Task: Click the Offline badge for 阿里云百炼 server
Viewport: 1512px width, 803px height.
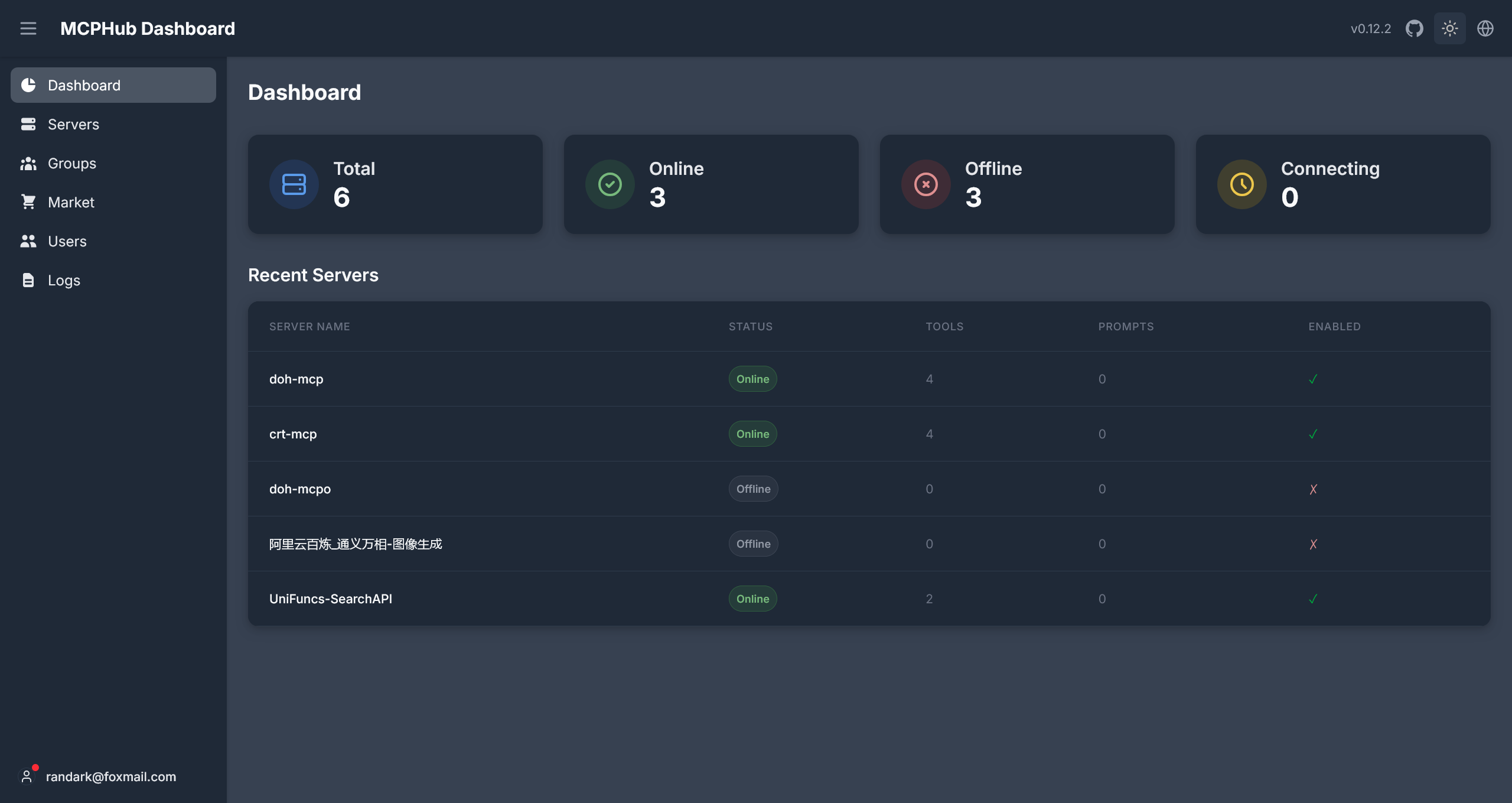Action: [753, 544]
